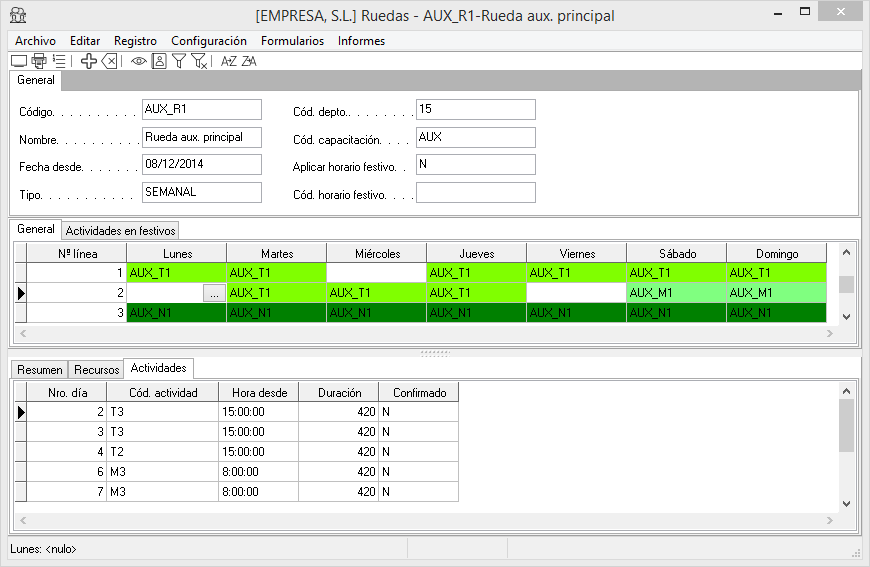
Task: Click the screen preview toolbar icon
Action: pyautogui.click(x=18, y=61)
